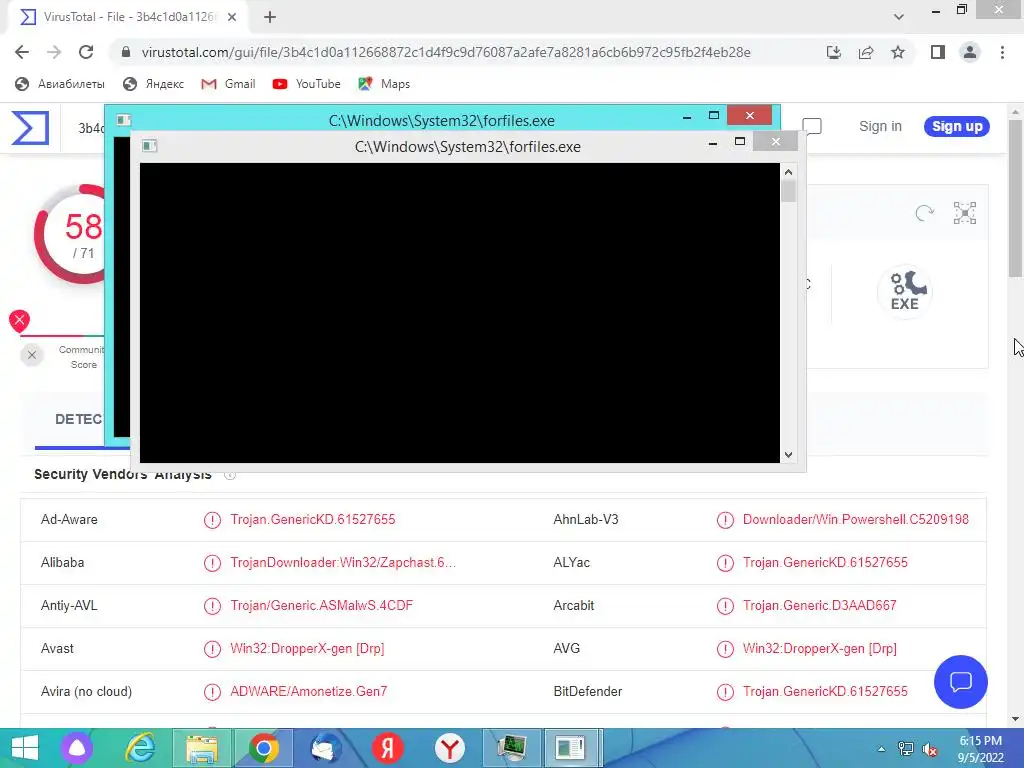
Task: Click the console scrollbar up arrow
Action: tap(788, 172)
